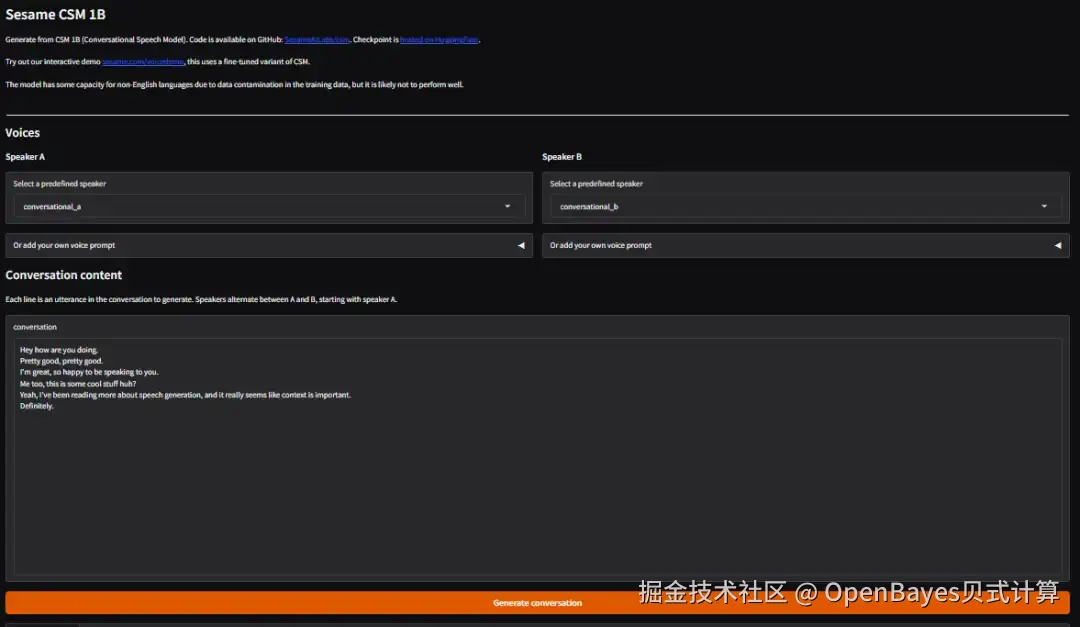The height and width of the screenshot is (627, 1080).
Task: Open the Speaker B conversational_b dropdown
Action: (x=806, y=206)
